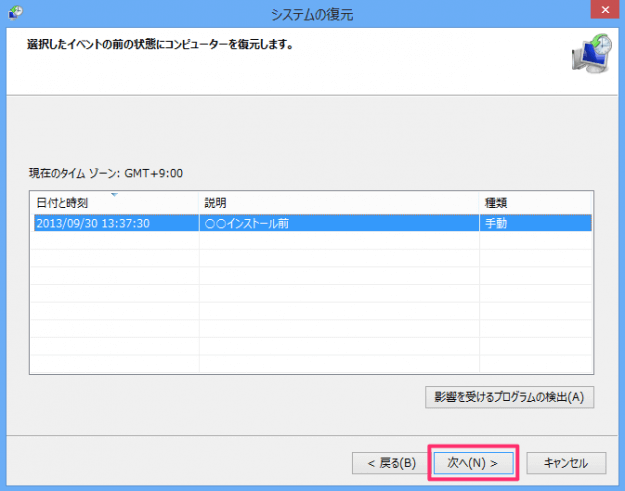Cancel the wizard with キャンセル button
The height and width of the screenshot is (491, 625).
[x=565, y=463]
